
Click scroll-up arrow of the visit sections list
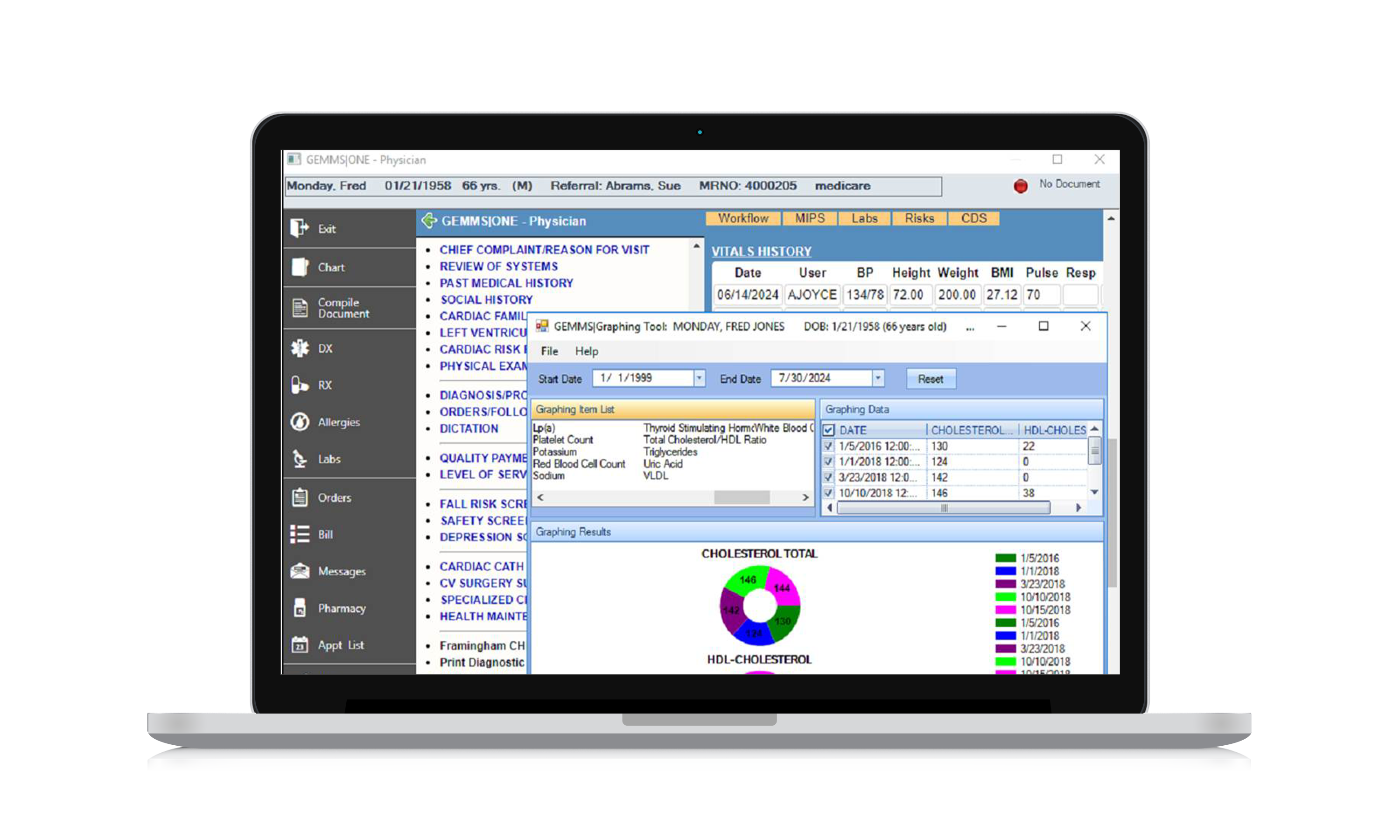pyautogui.click(x=697, y=245)
